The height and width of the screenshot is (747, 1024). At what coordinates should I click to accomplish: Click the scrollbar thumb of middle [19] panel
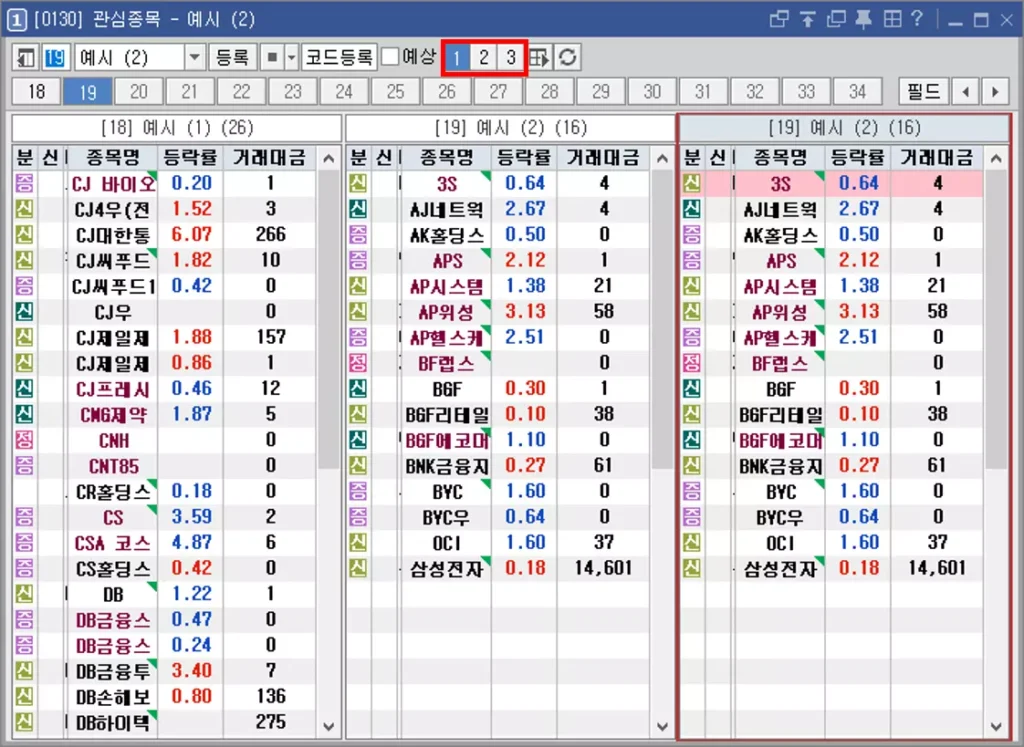(x=662, y=319)
